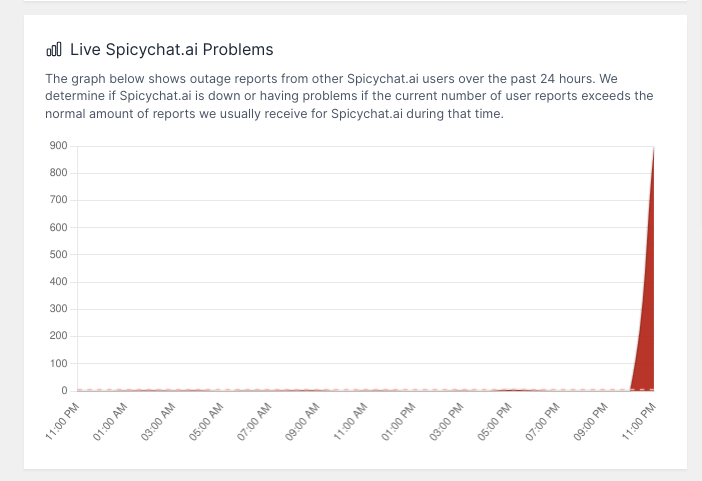Click the '01:00 PM' x-axis label
Image resolution: width=702 pixels, height=481 pixels.
(x=398, y=422)
